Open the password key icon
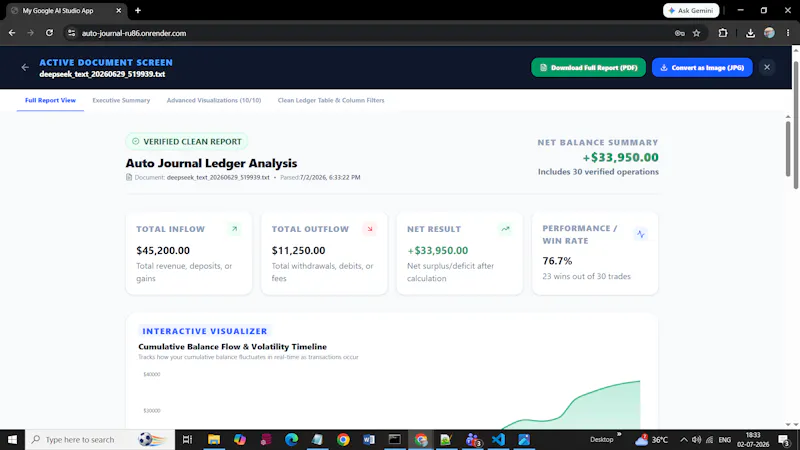The height and width of the screenshot is (450, 800). pyautogui.click(x=680, y=33)
